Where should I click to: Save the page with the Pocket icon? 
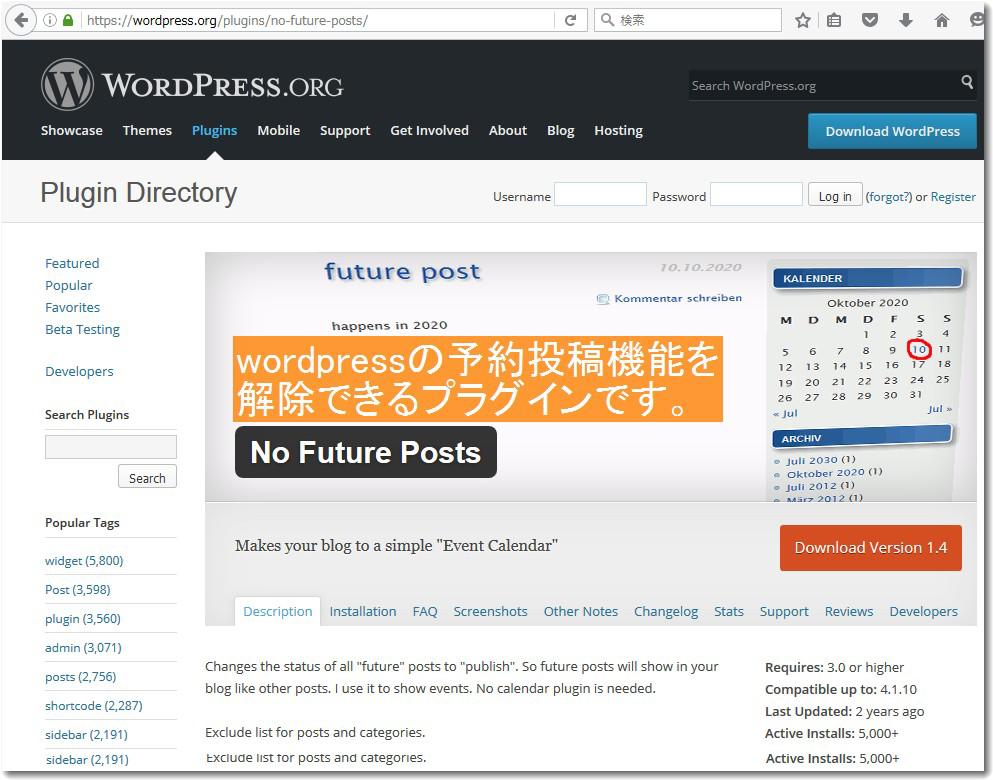pyautogui.click(x=870, y=20)
